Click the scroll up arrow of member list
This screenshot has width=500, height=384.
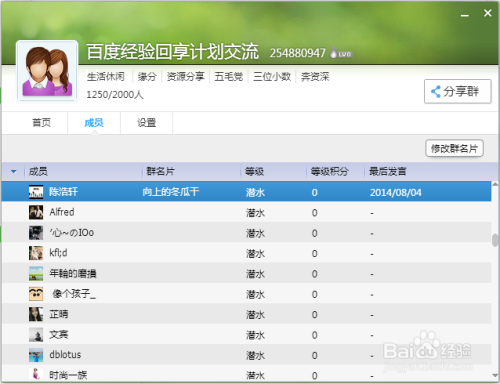(495, 184)
